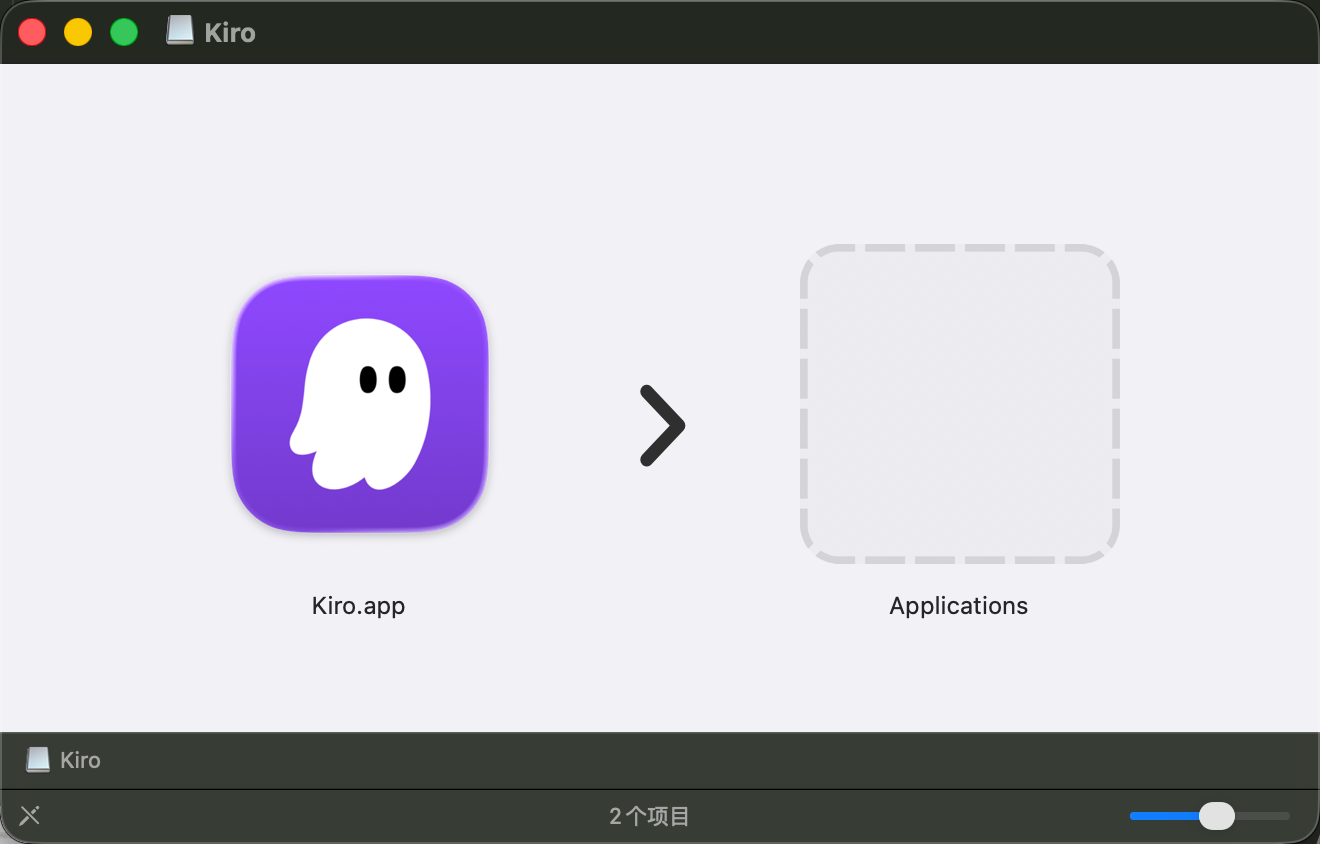
Task: Click the Kiro.app file name label
Action: point(358,606)
